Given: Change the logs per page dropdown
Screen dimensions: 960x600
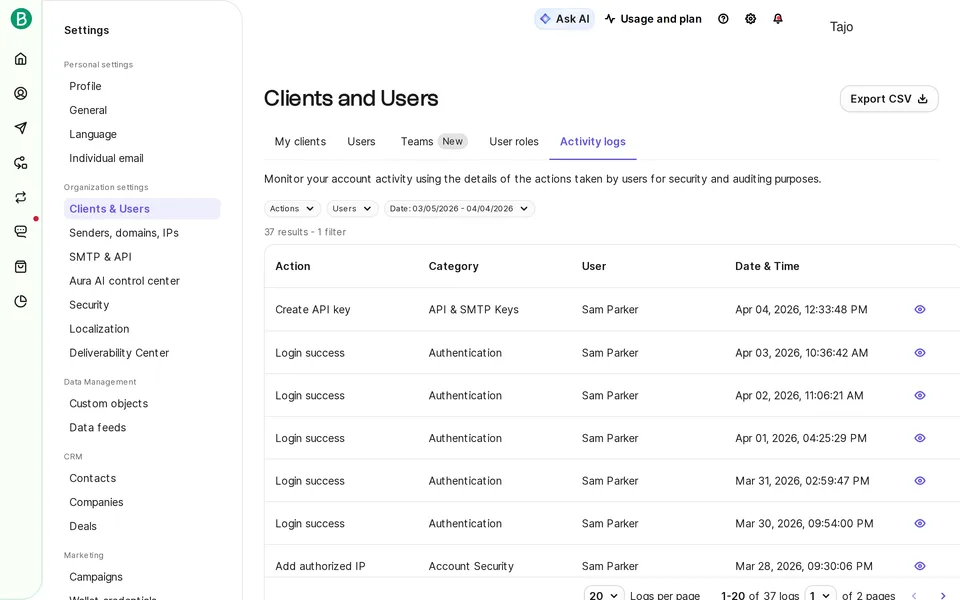Looking at the screenshot, I should (x=604, y=595).
